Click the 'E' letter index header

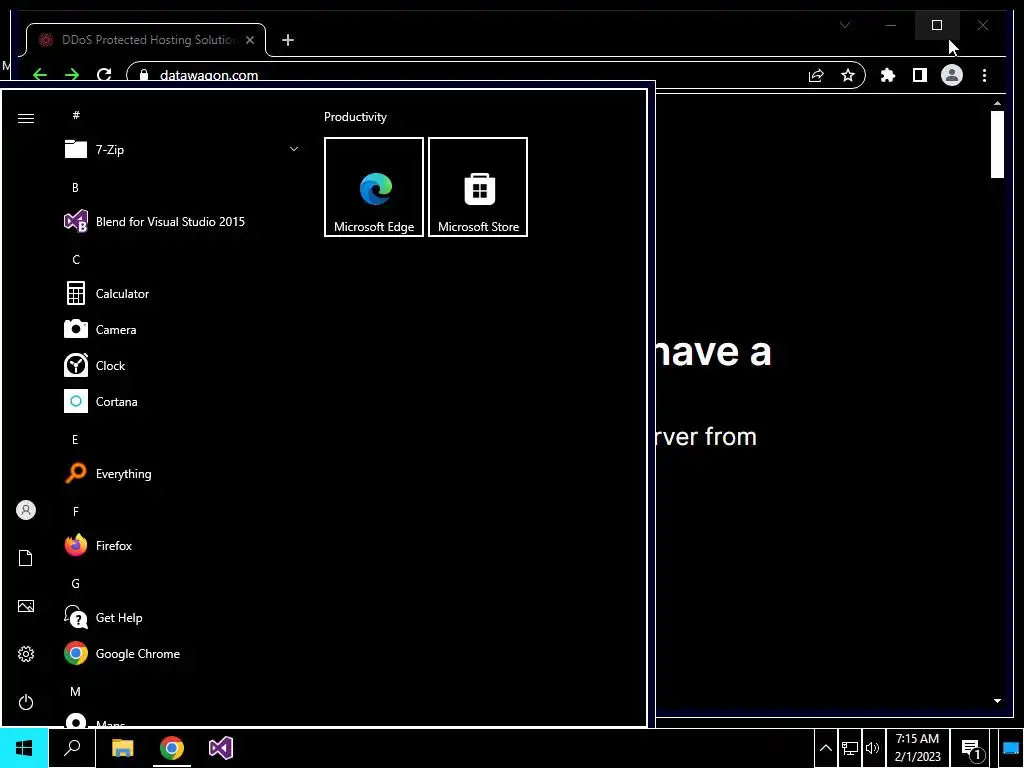(x=75, y=440)
